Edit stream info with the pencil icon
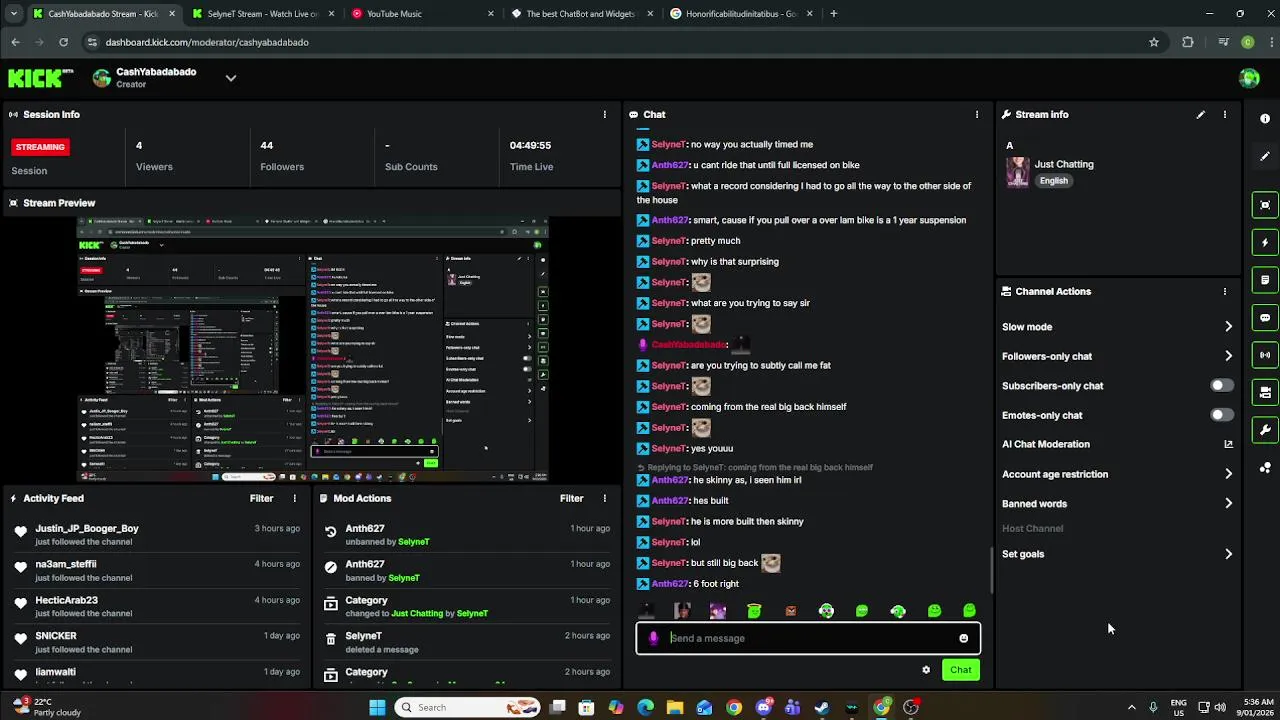 tap(1200, 115)
